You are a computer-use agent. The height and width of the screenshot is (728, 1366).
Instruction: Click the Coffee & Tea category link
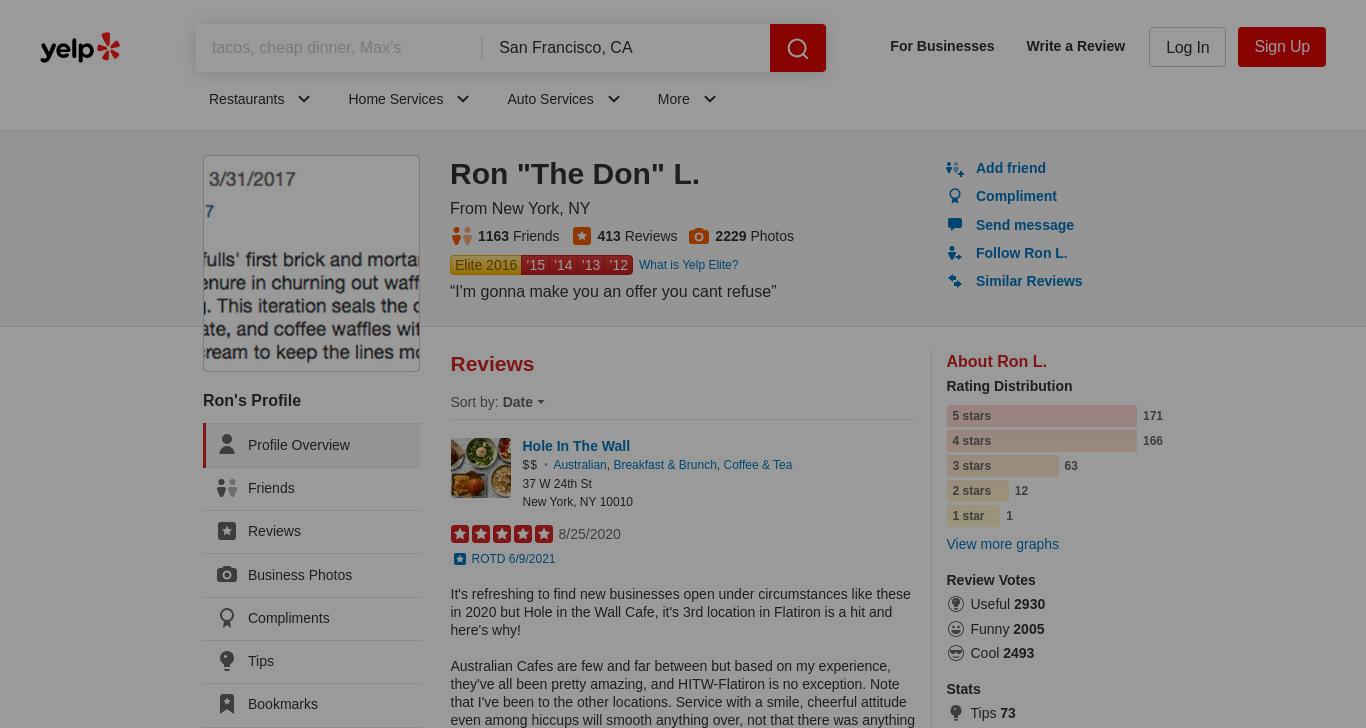[x=757, y=465]
